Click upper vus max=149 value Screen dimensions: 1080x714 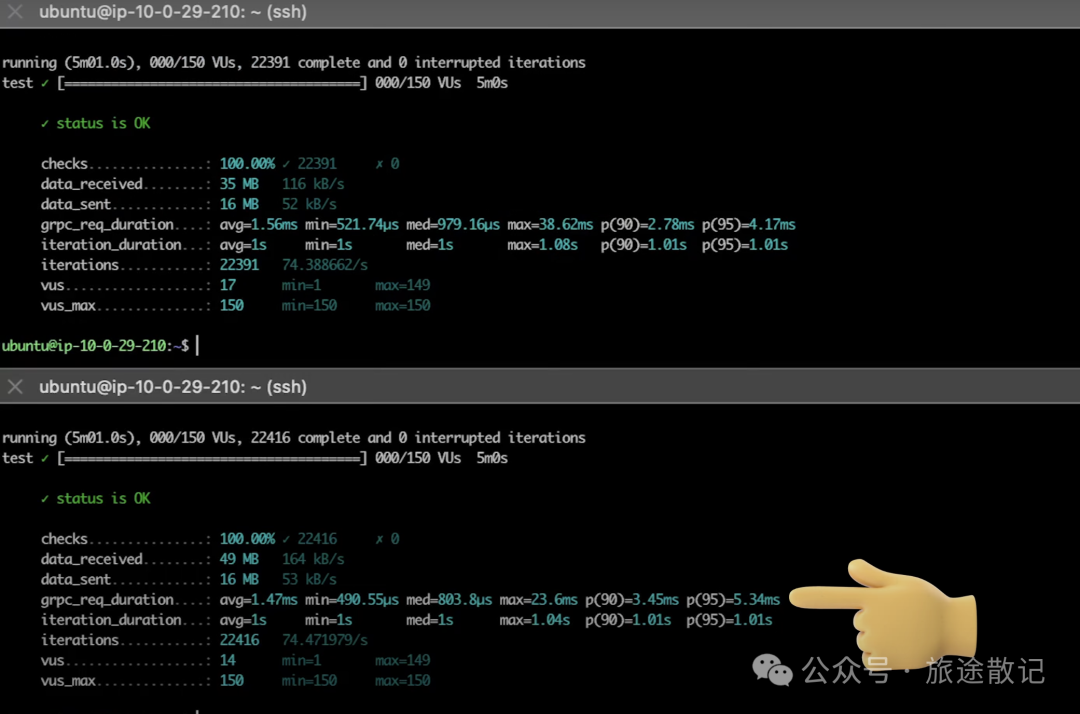402,285
